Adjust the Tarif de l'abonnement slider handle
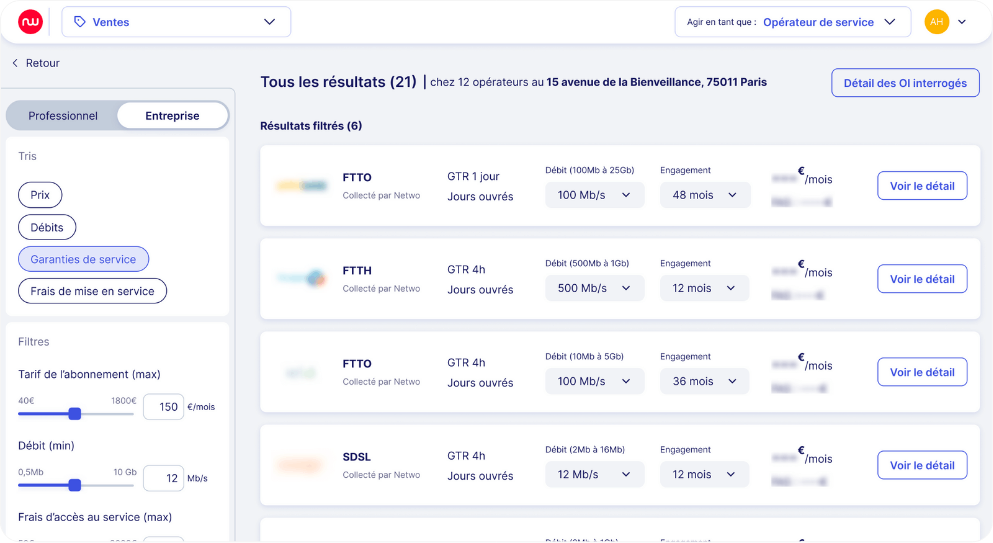This screenshot has height=543, width=993. [75, 414]
